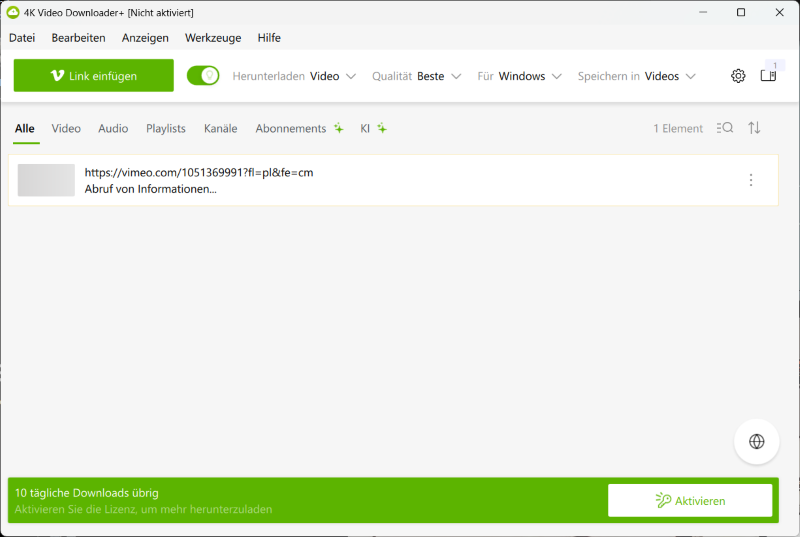This screenshot has width=800, height=537.
Task: Click the Link einfügen button
Action: click(x=93, y=75)
